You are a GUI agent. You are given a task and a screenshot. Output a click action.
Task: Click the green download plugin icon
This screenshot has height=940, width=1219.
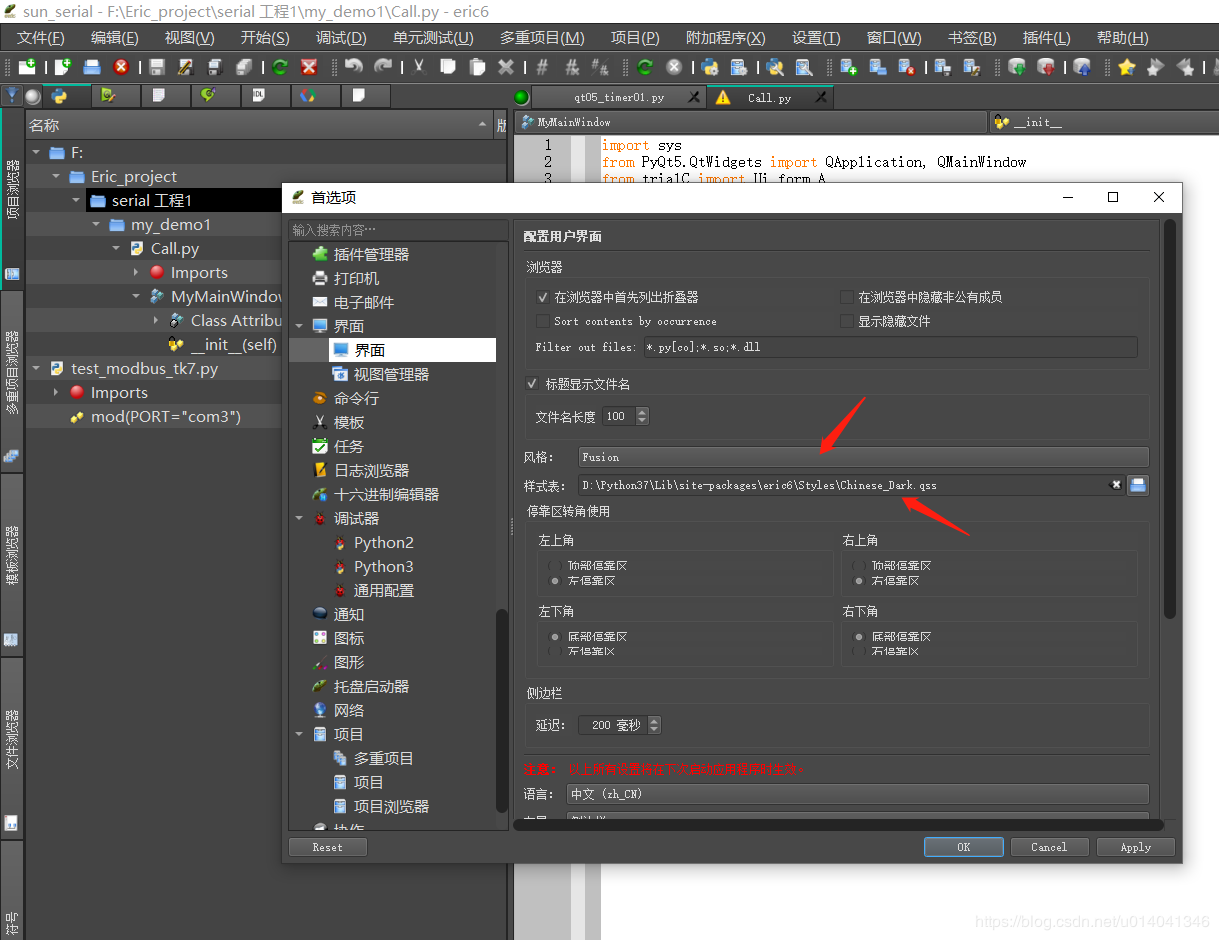click(1016, 67)
